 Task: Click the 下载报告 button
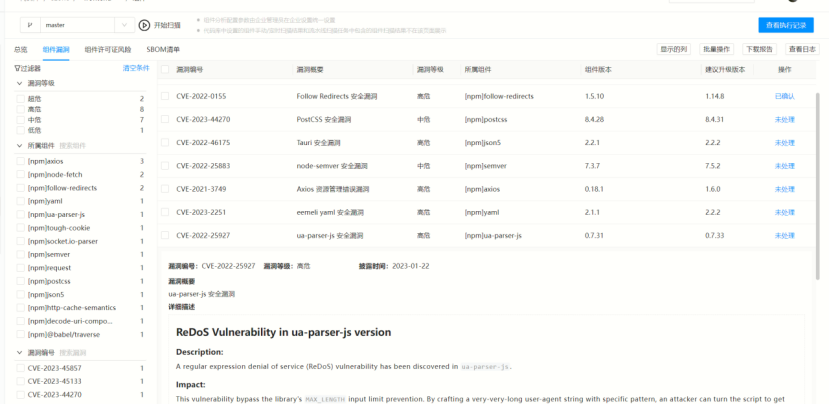coord(759,48)
